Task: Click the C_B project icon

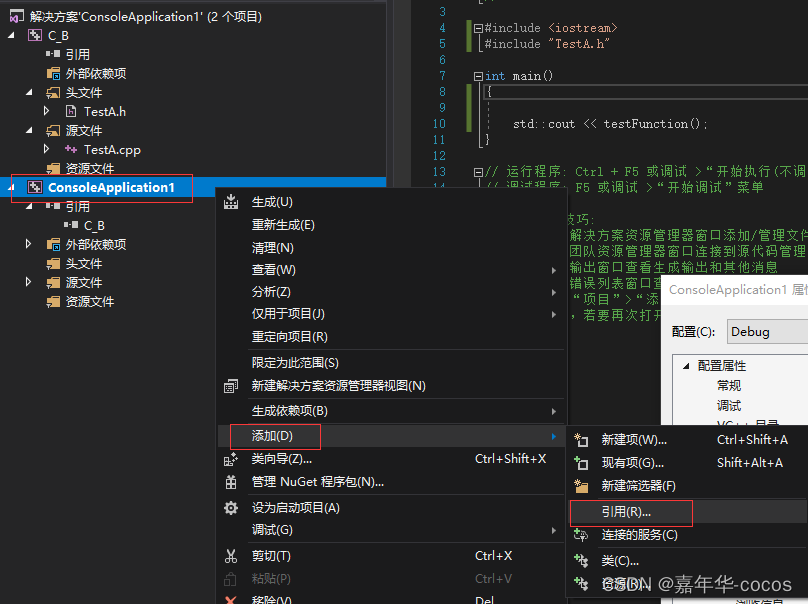Action: coord(35,36)
